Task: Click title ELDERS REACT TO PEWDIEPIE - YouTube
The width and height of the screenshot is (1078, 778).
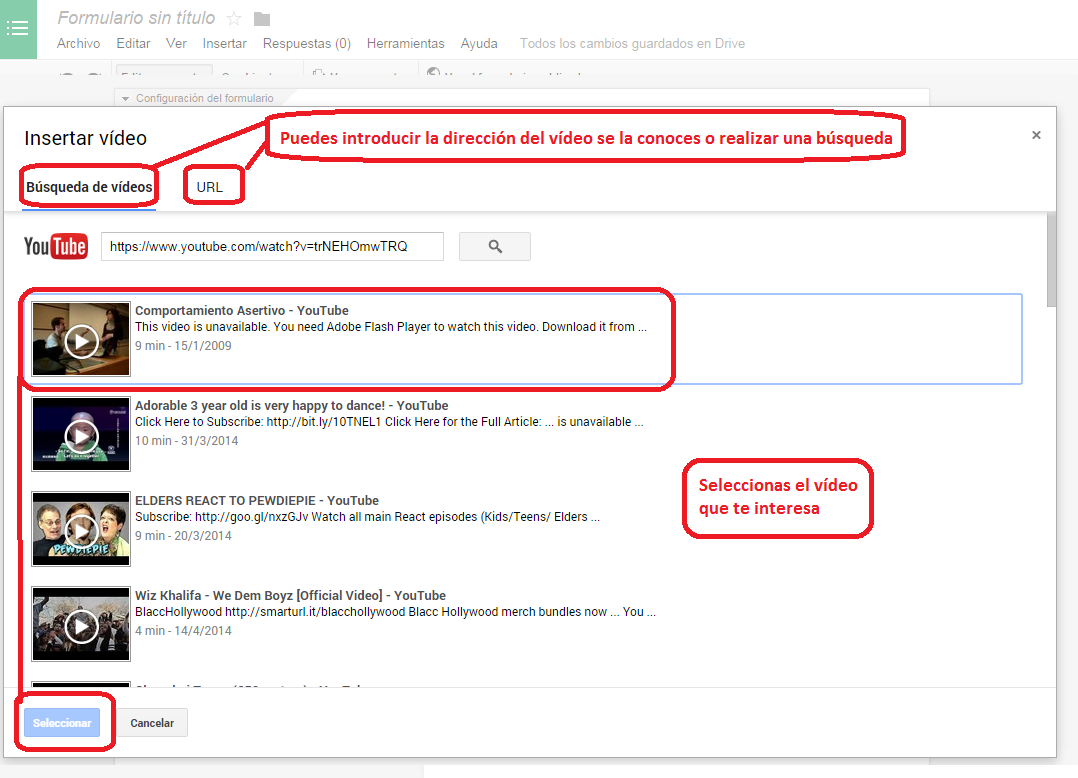Action: tap(256, 500)
